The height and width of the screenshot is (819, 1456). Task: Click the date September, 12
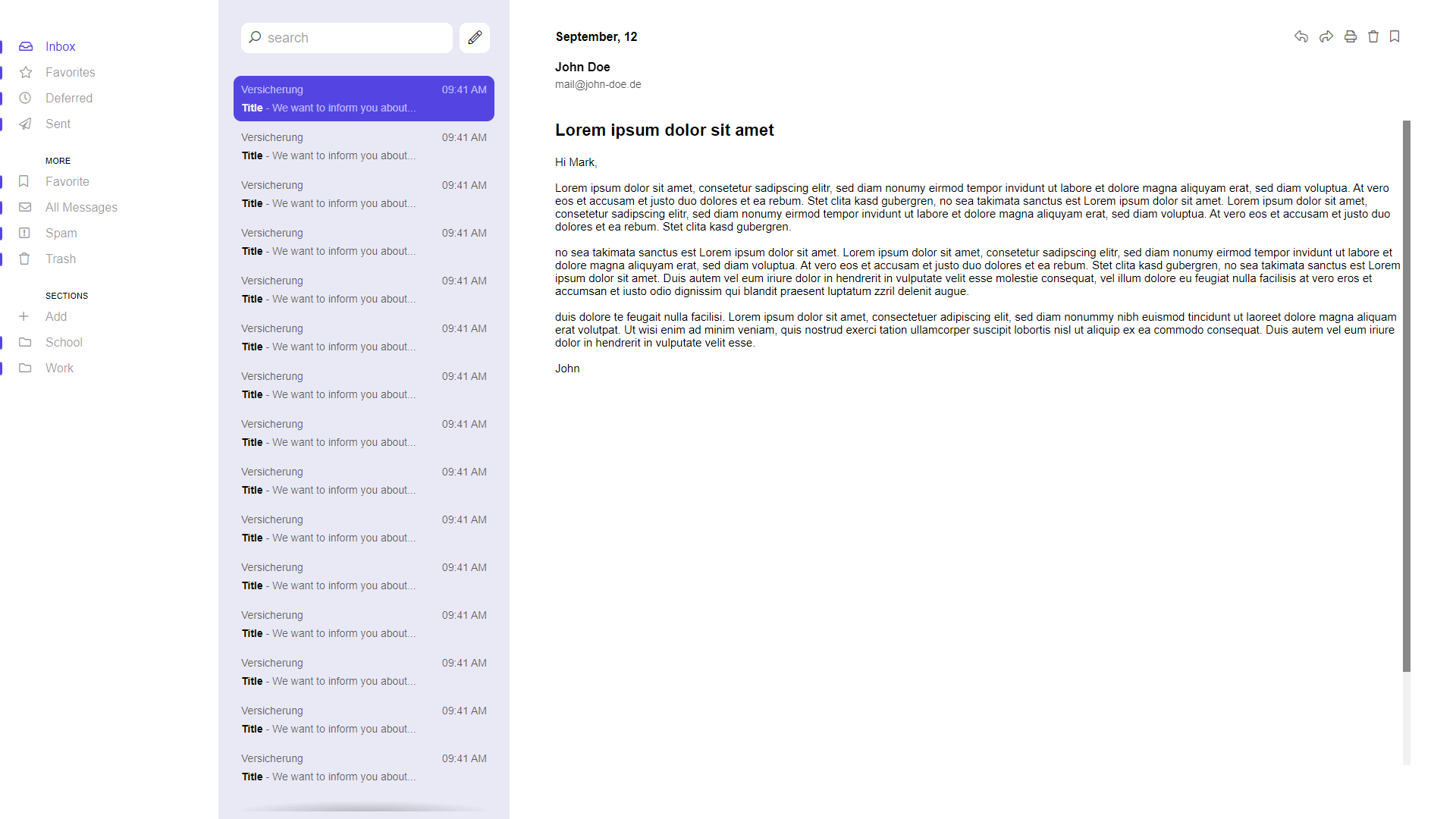point(596,36)
